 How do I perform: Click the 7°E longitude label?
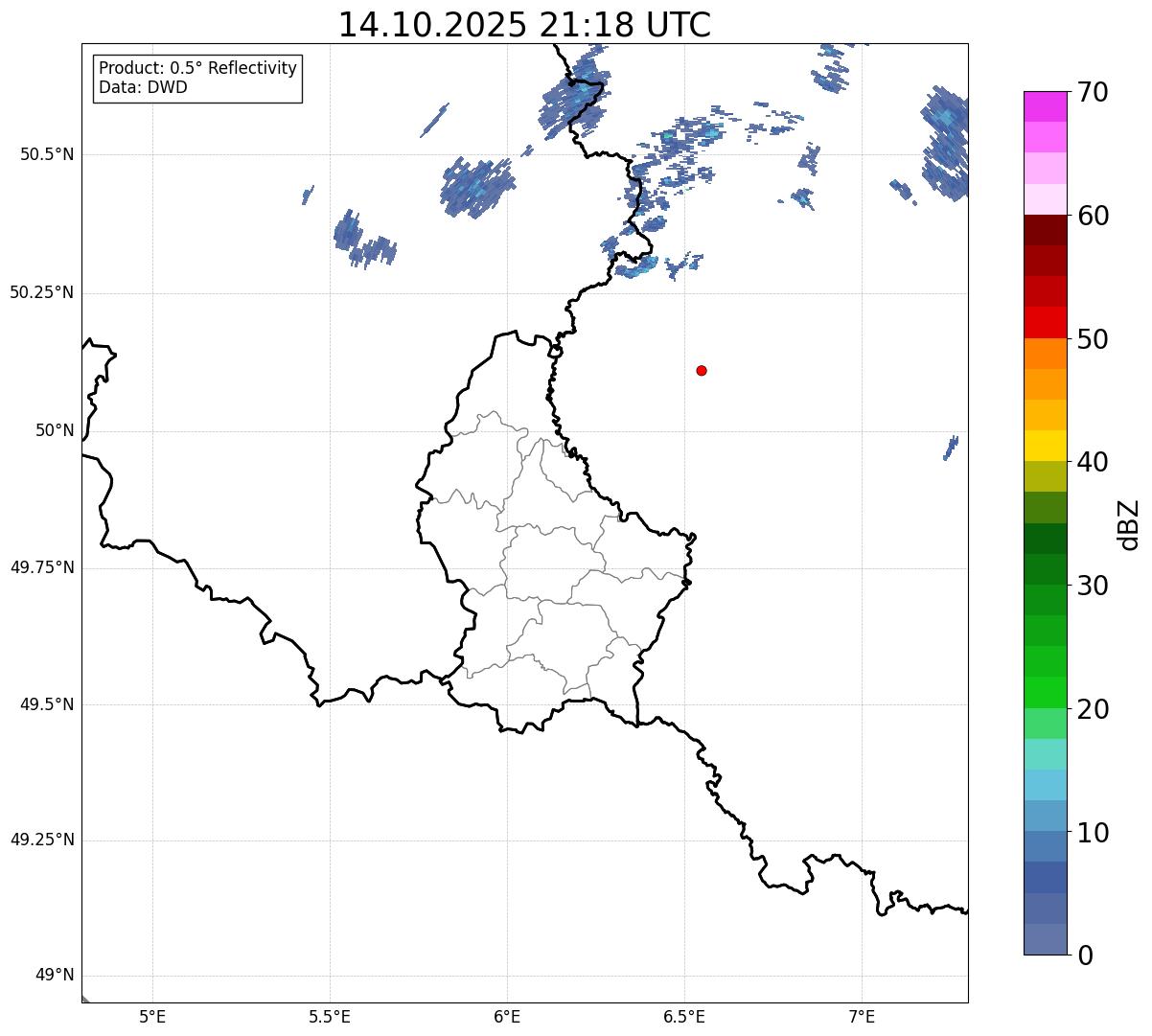pyautogui.click(x=862, y=1016)
